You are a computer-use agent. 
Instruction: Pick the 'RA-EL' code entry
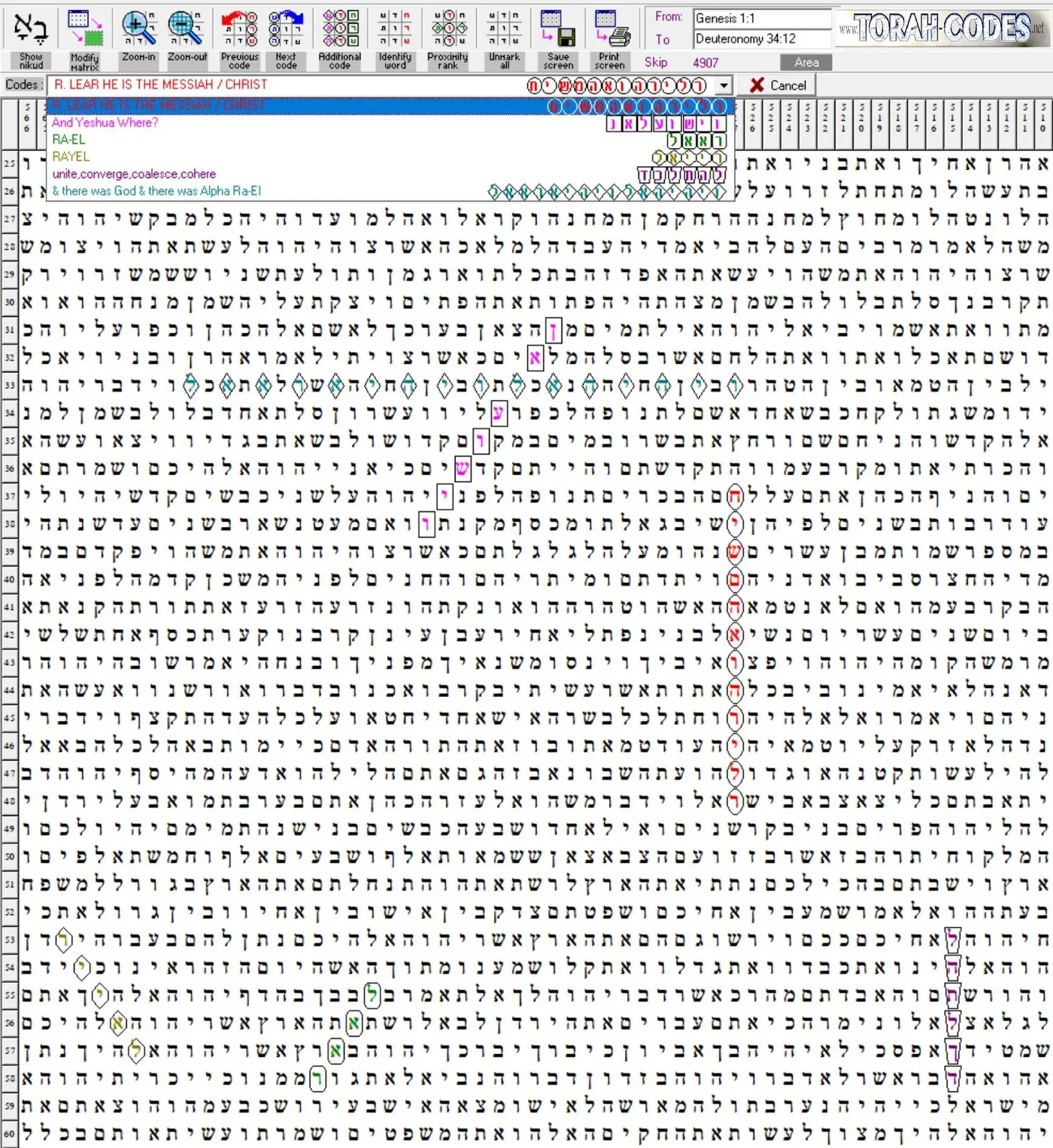[390, 140]
